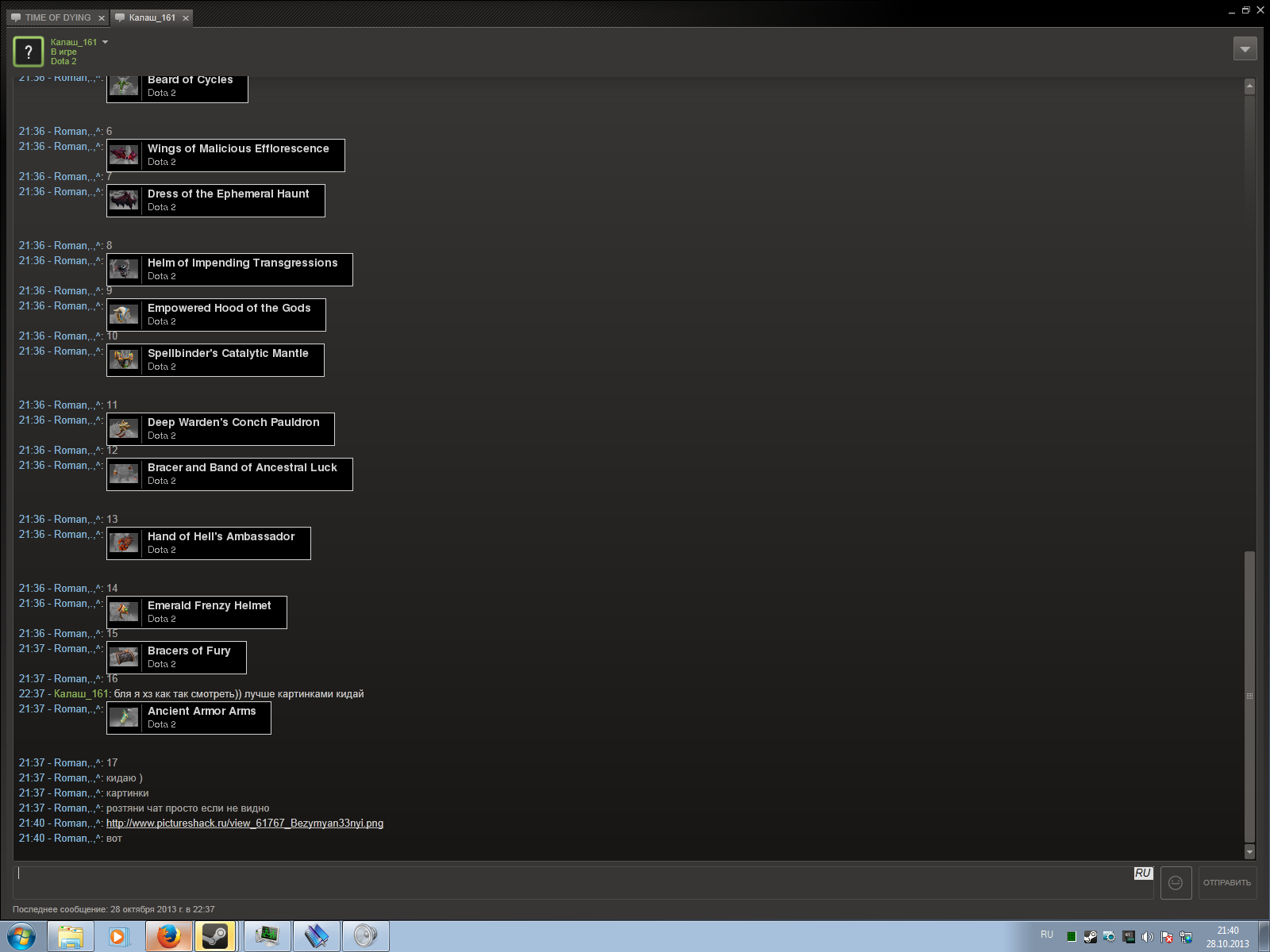Click Bracer and Band of Ancestral Luck title
Screen dimensions: 1270x952
coord(242,467)
